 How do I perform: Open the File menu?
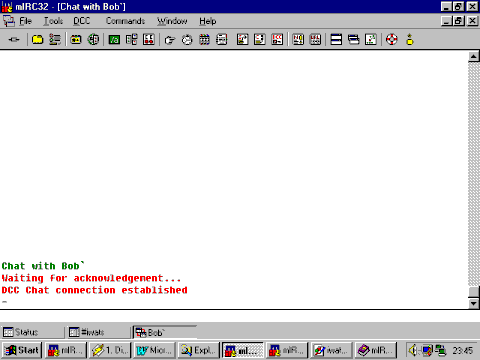click(x=25, y=21)
